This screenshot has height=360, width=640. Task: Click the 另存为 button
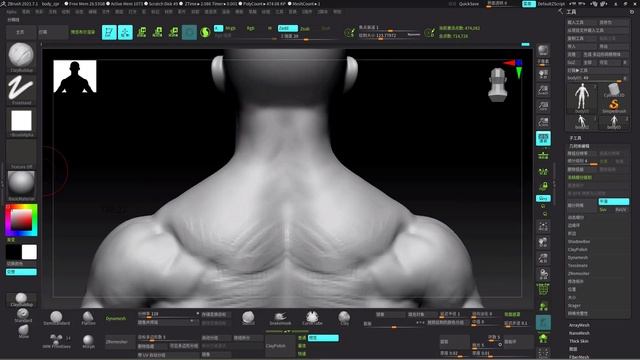pos(613,22)
